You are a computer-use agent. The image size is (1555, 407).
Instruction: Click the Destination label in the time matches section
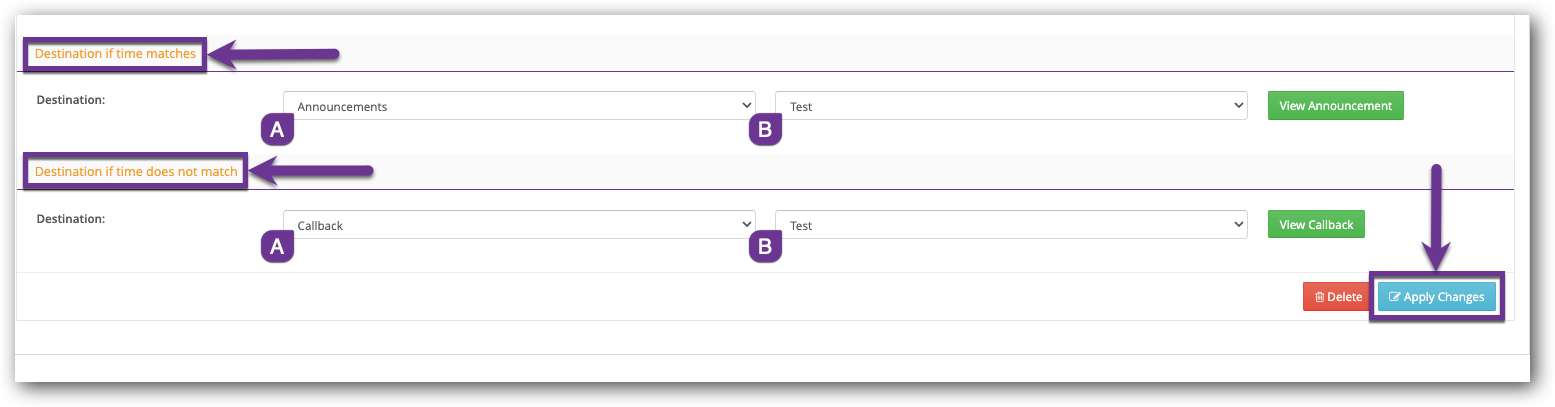71,100
